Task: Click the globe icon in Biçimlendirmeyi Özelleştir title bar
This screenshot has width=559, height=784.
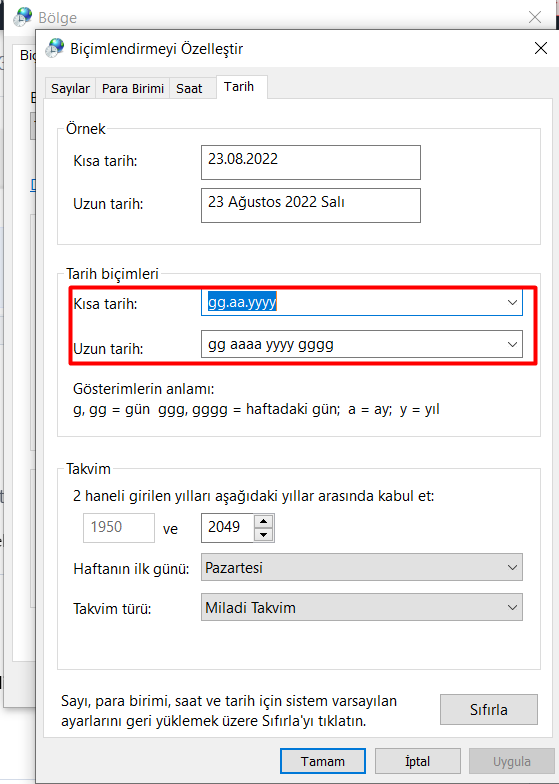Action: point(54,48)
